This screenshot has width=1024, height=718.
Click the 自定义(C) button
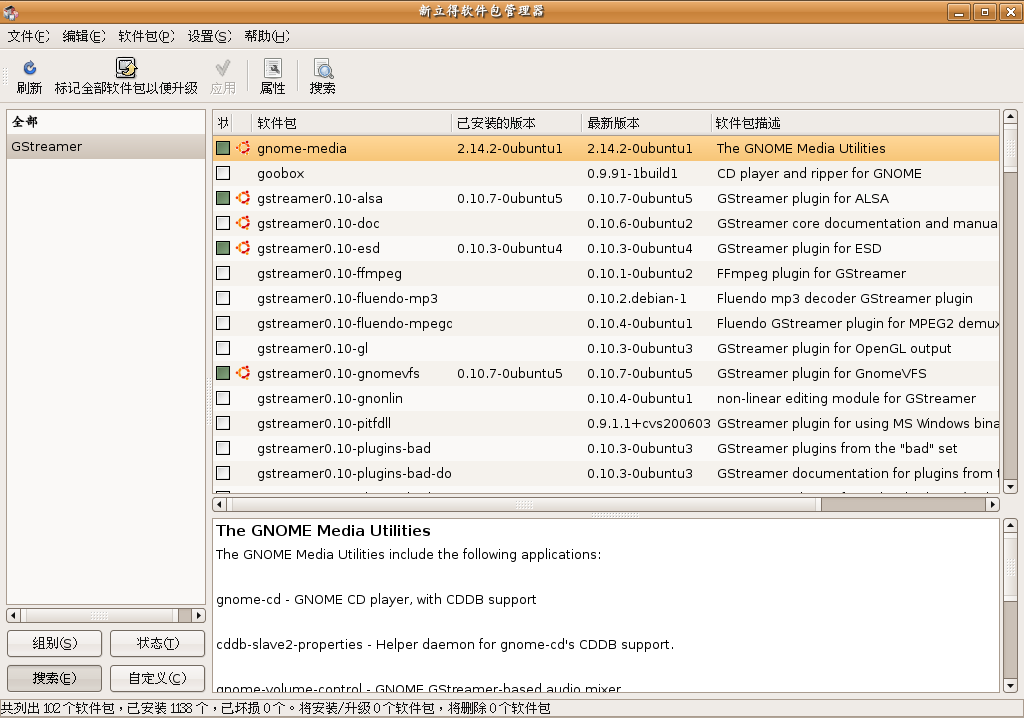(x=157, y=678)
